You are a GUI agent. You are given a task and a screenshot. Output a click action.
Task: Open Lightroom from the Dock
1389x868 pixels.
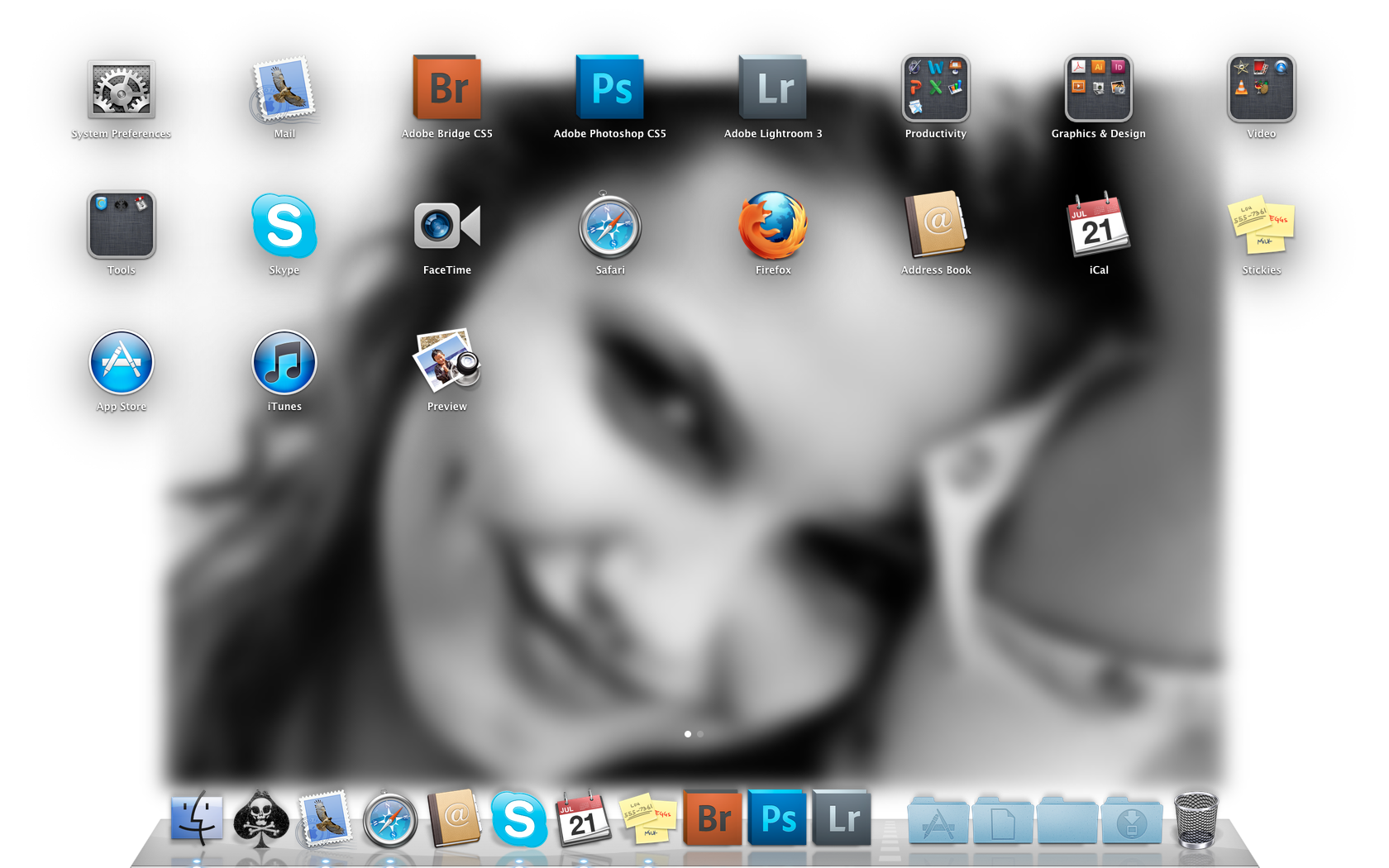pyautogui.click(x=842, y=818)
